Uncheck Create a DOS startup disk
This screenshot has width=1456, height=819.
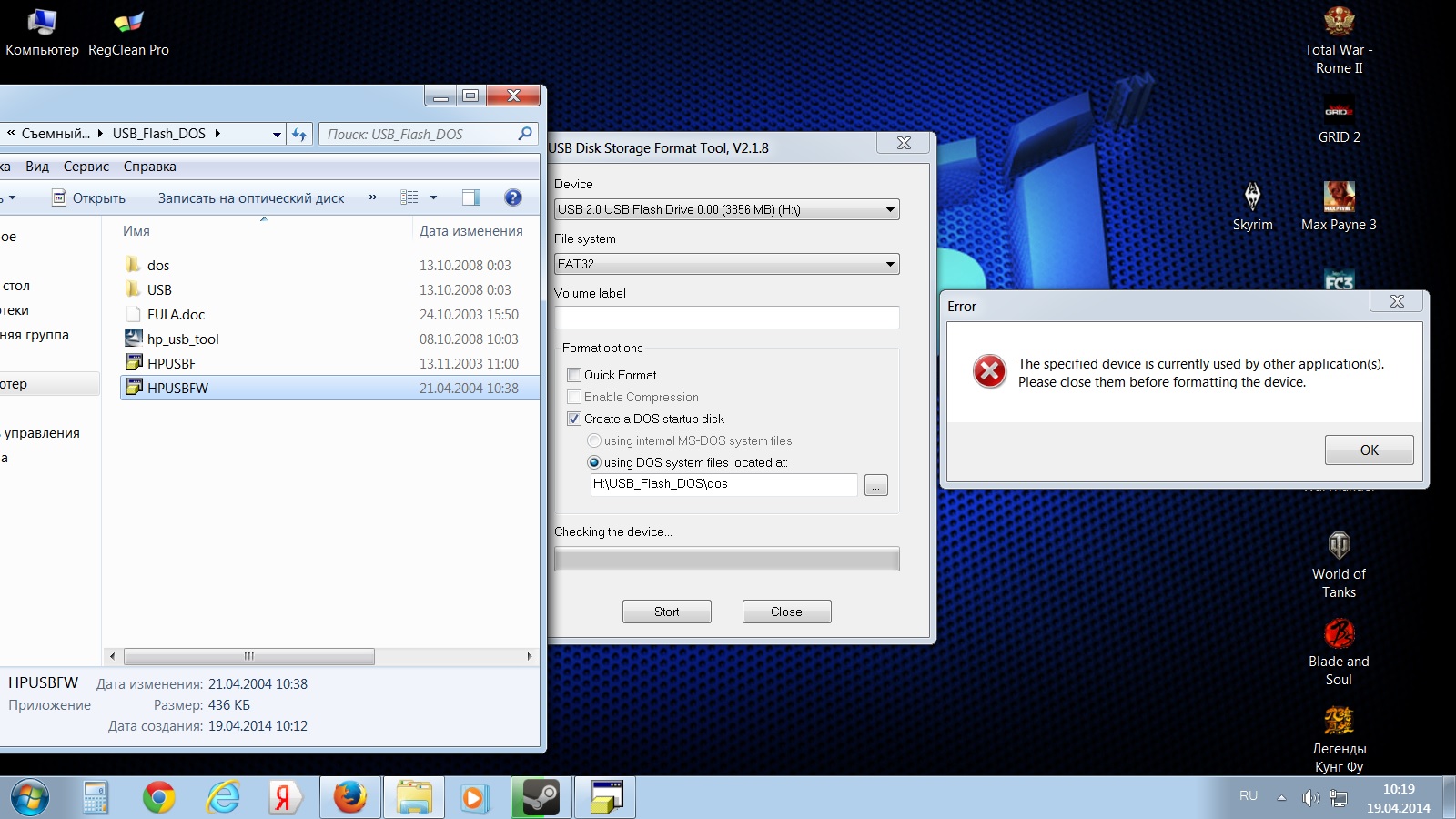click(574, 419)
